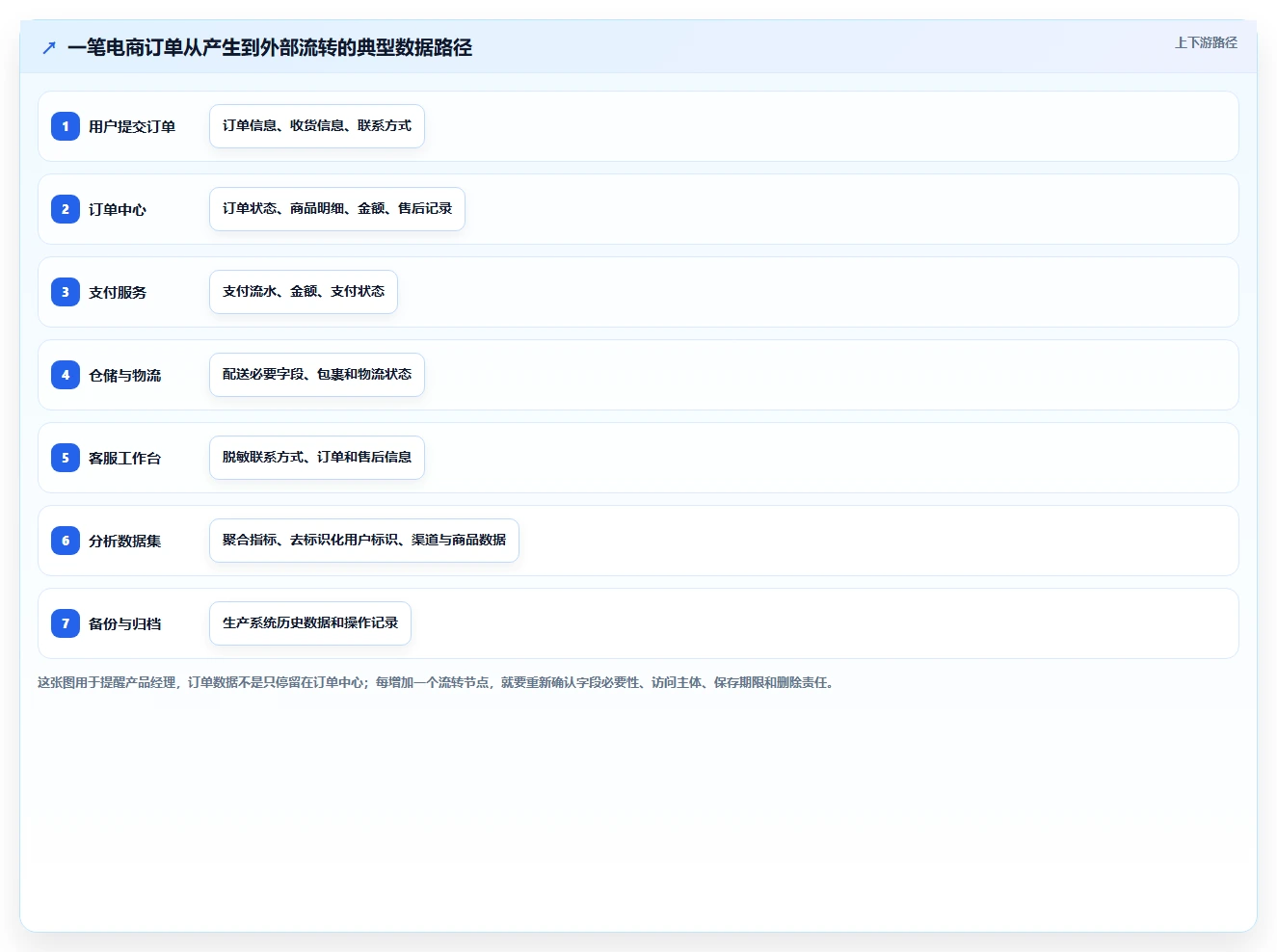Click step number 3 badge
The height and width of the screenshot is (952, 1277).
click(x=66, y=292)
